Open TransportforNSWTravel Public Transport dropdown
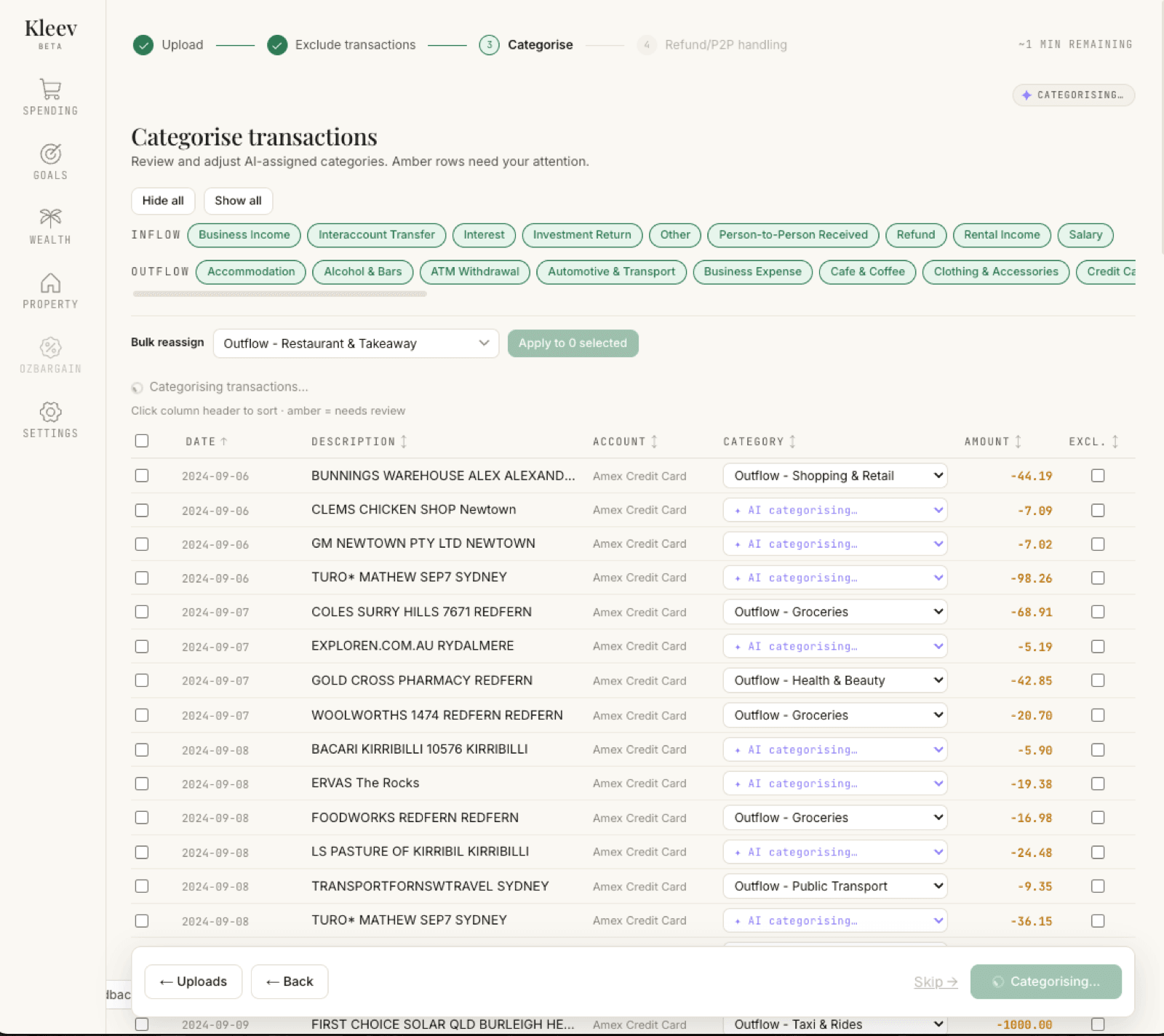Screen dimensions: 1164x1036 click(835, 886)
